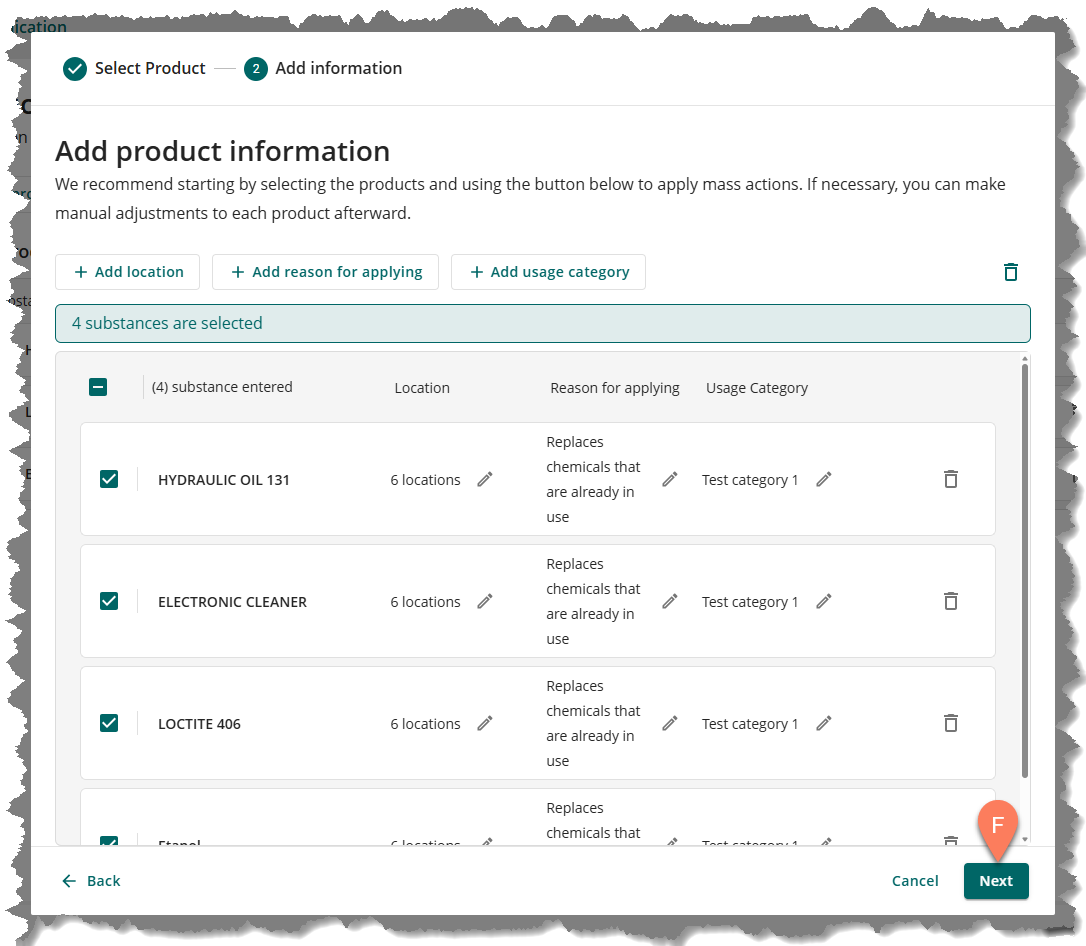Edit location pencil for LOCTITE 406

pos(485,724)
